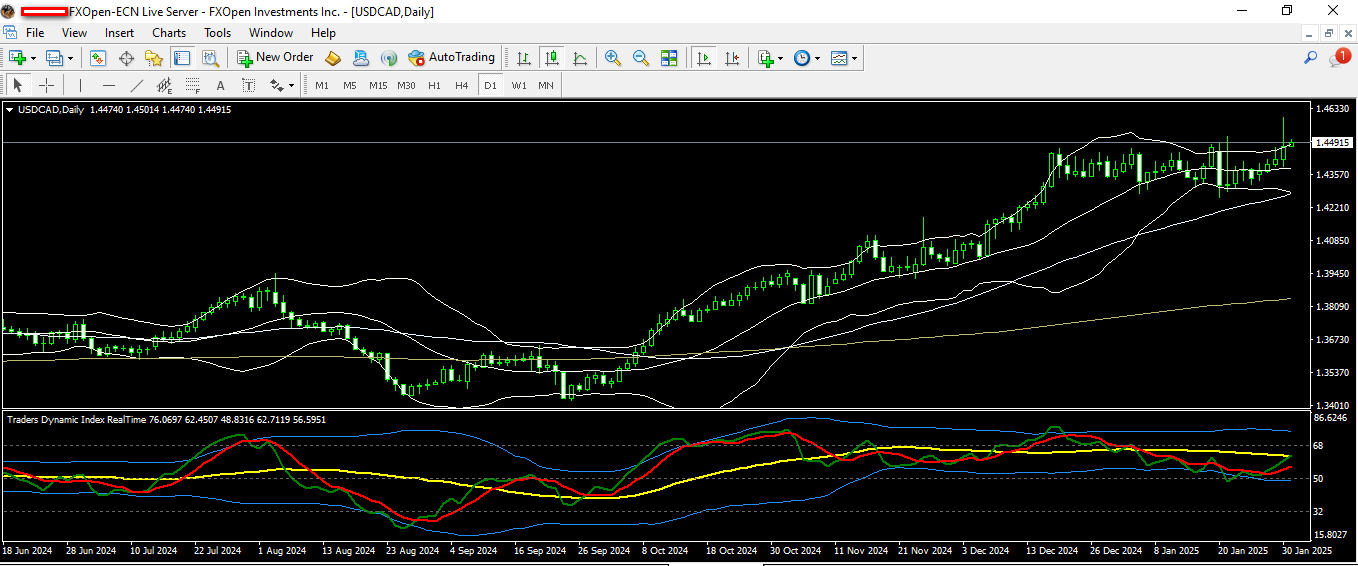Show the Navigator panel with star folder icon

point(153,58)
